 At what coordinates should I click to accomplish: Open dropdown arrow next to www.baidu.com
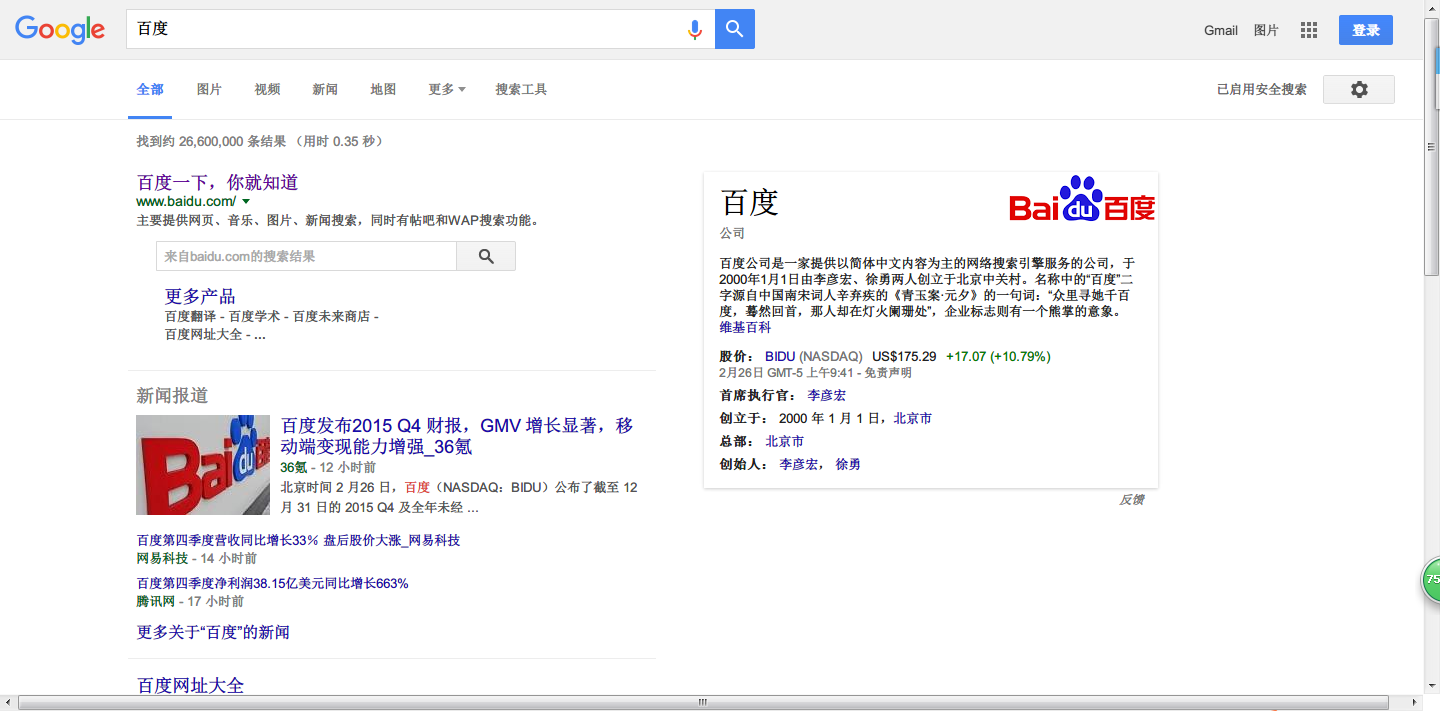pyautogui.click(x=246, y=202)
